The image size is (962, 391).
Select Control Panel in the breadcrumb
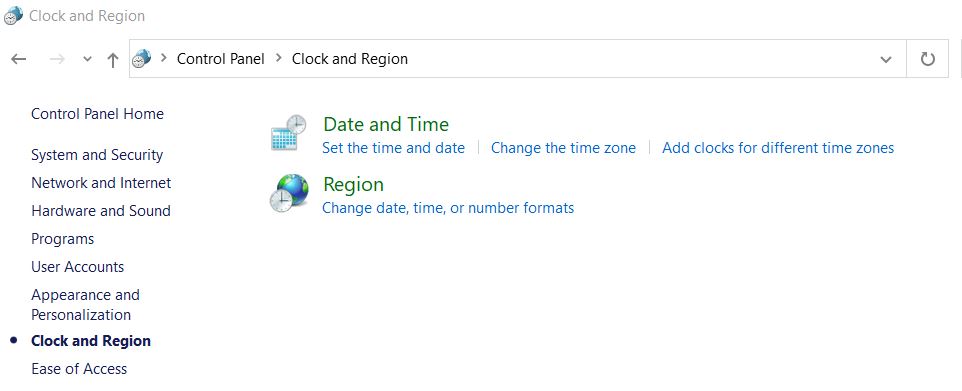221,59
